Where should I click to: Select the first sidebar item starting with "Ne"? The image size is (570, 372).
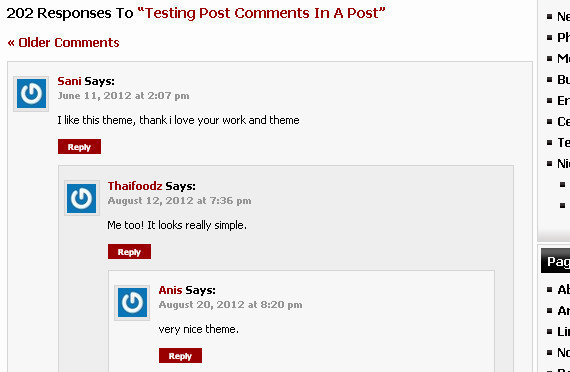point(563,16)
